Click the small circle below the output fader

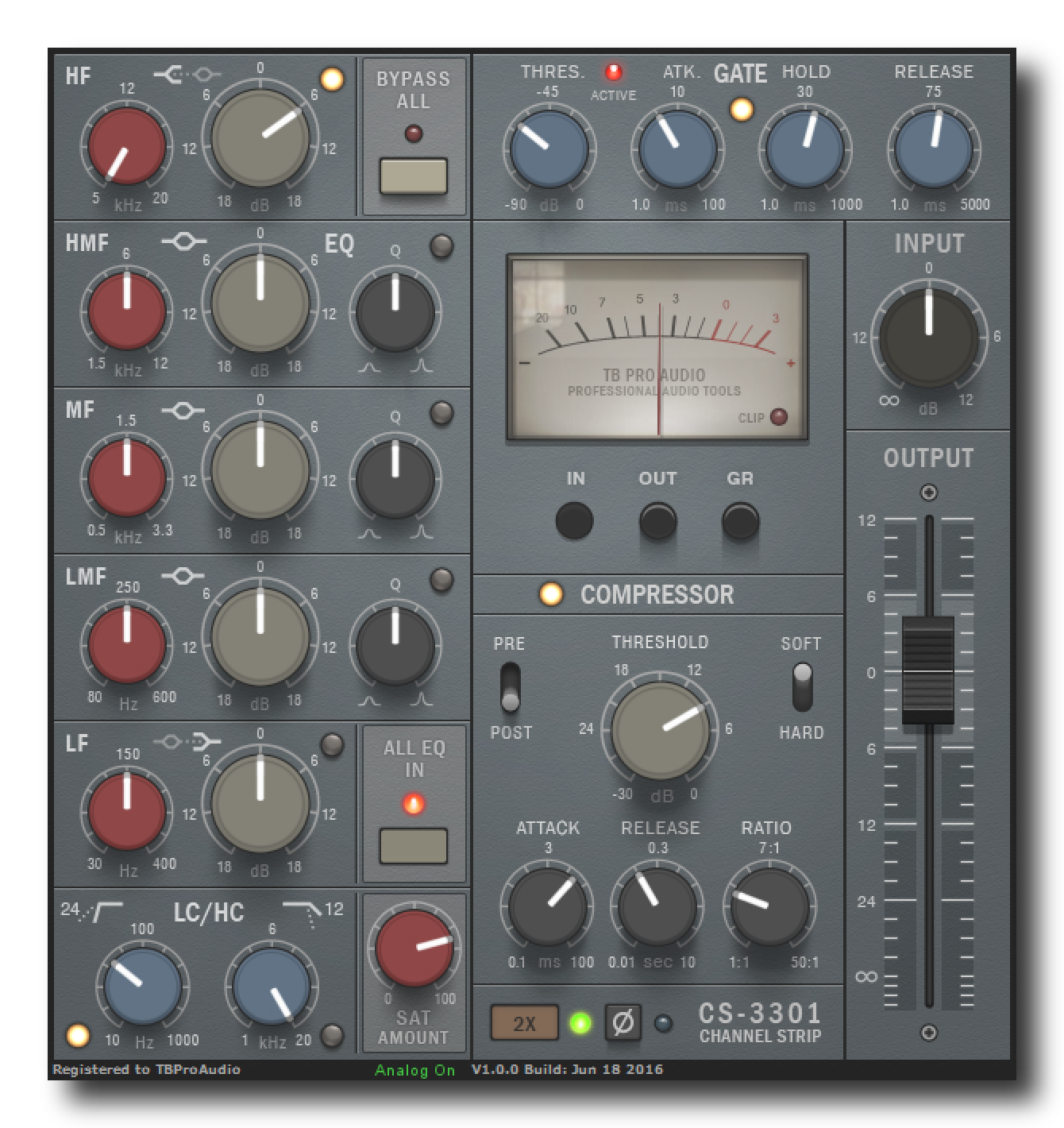(x=928, y=1033)
